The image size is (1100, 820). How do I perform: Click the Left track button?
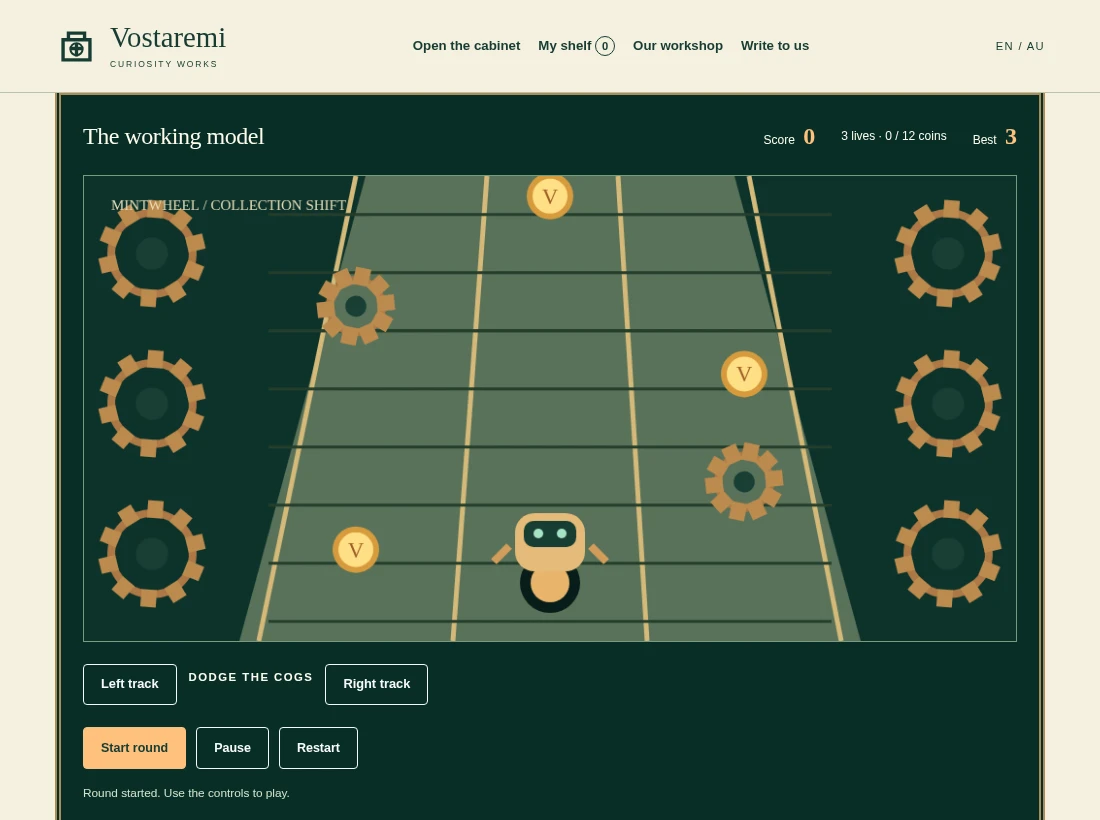click(x=130, y=684)
